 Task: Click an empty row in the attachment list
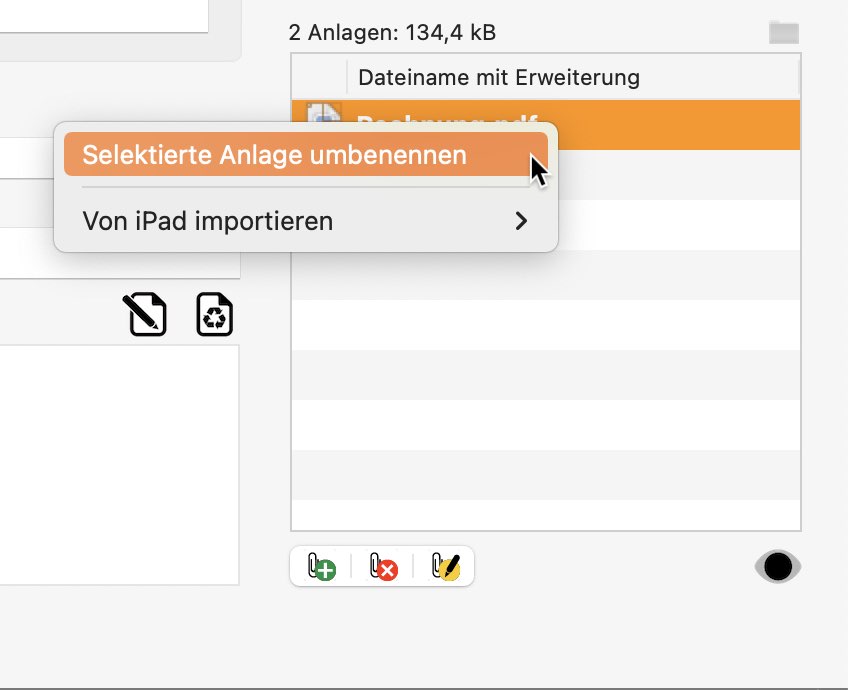pyautogui.click(x=545, y=375)
